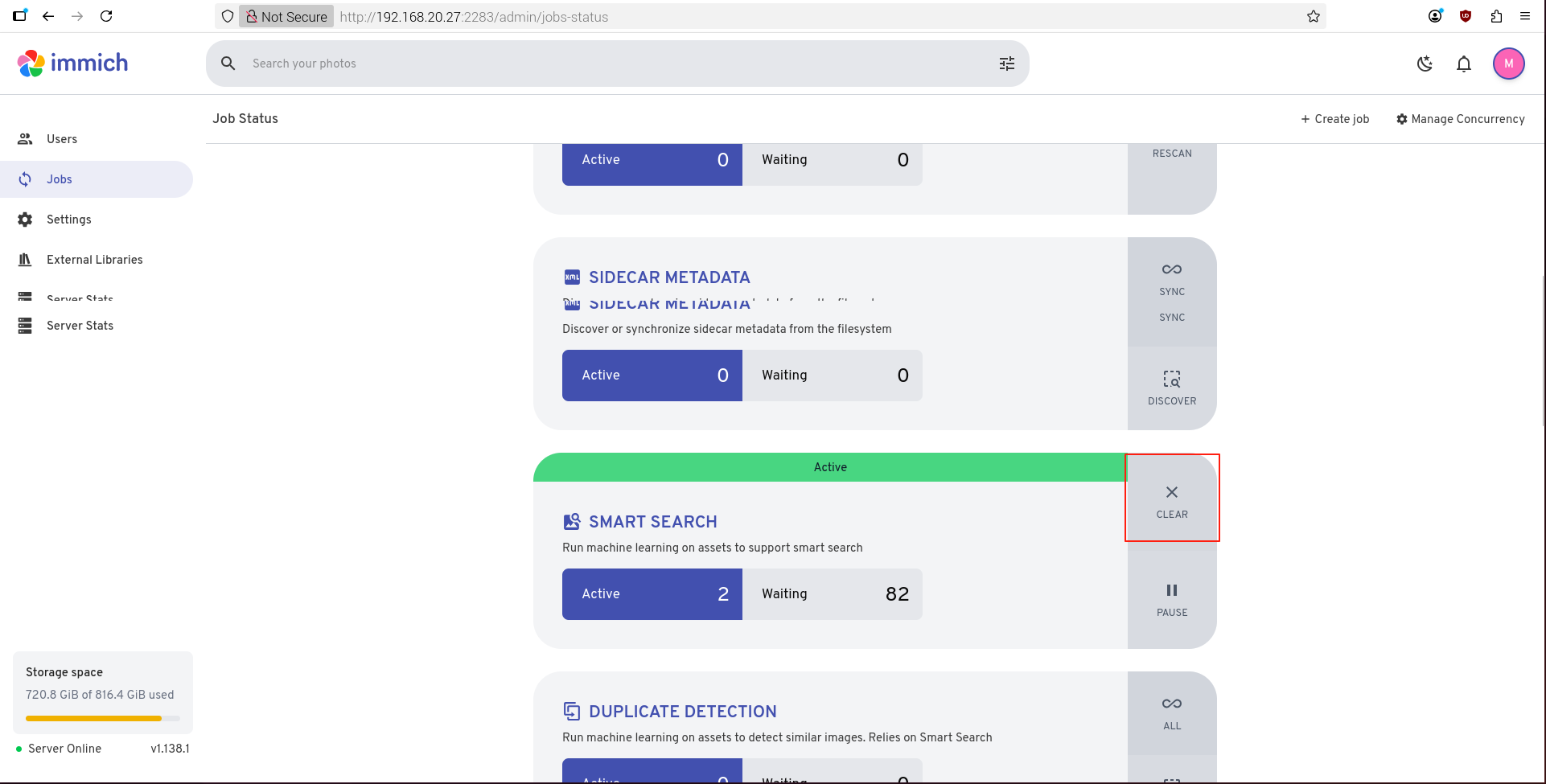
Task: Toggle dark mode moon icon
Action: click(1425, 64)
